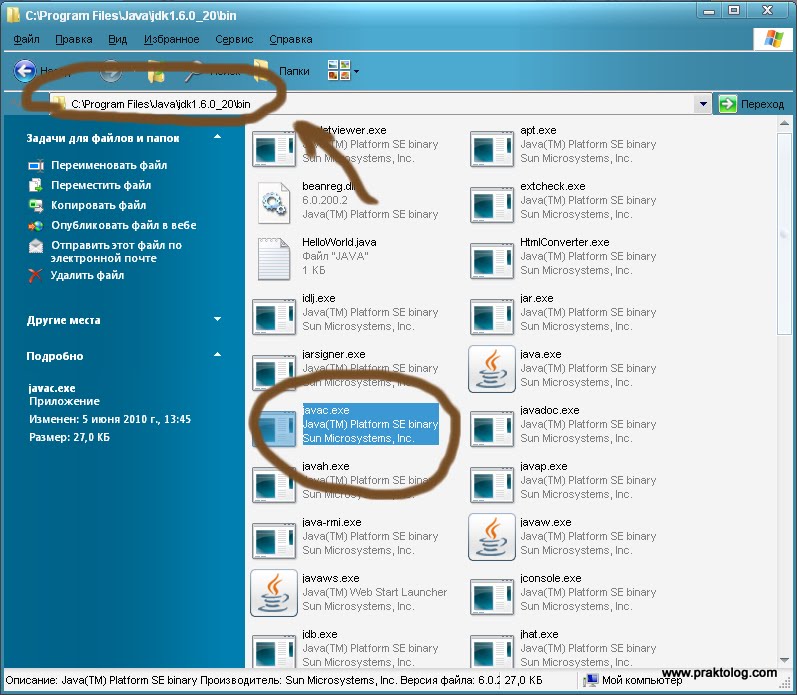
Task: Select the beanreg.dll gear icon
Action: point(274,203)
